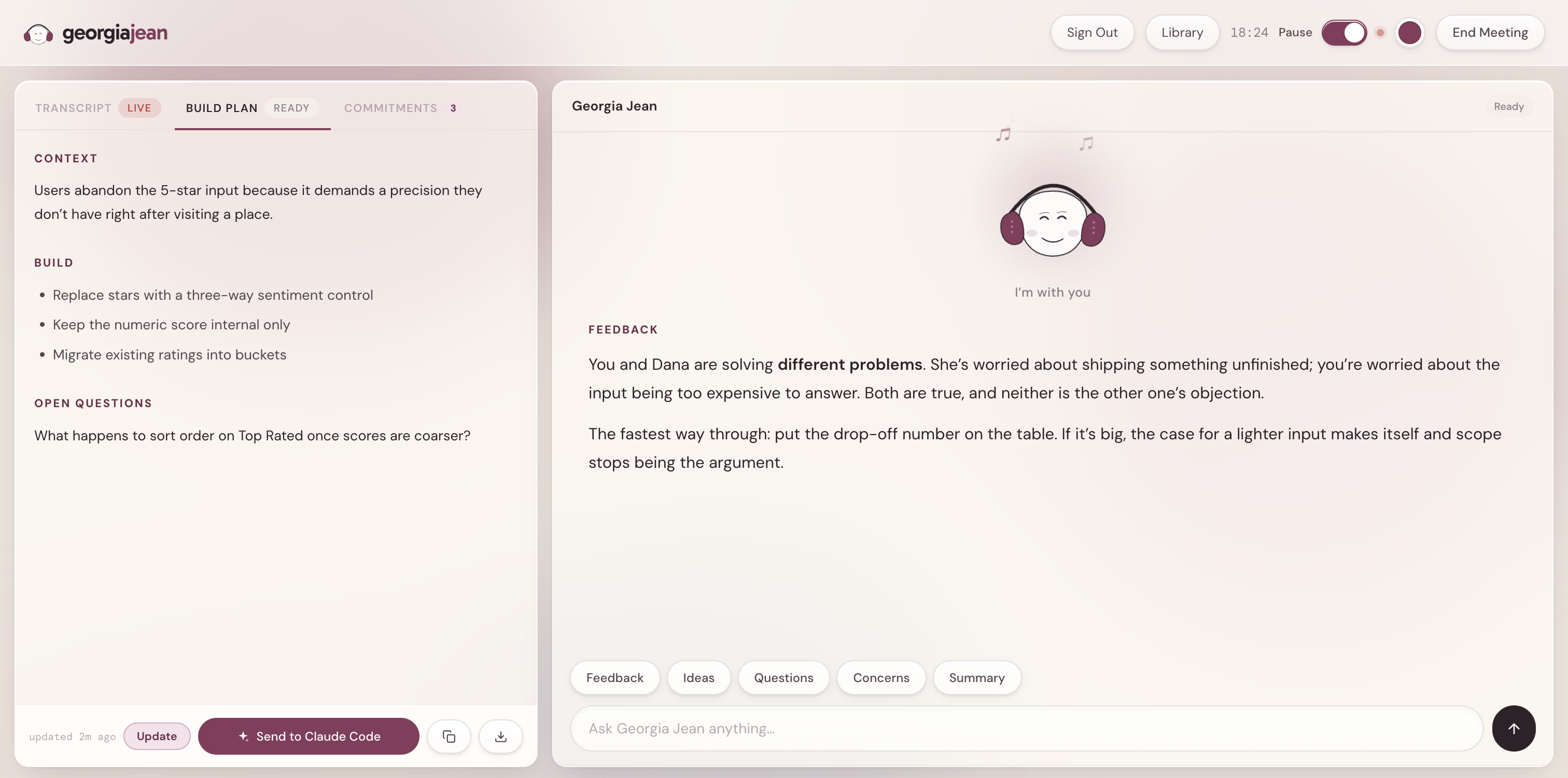Viewport: 1568px width, 778px height.
Task: Click the Georgia Jean panel title
Action: click(x=613, y=106)
